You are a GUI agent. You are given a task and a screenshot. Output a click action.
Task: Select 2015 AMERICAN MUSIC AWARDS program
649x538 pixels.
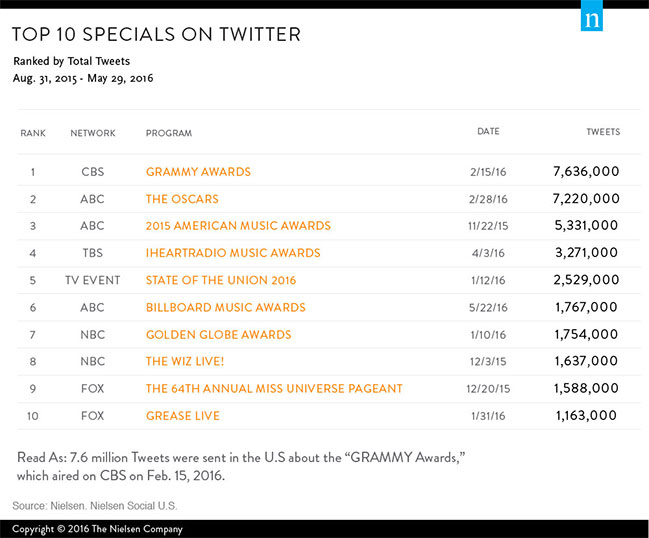tap(238, 226)
